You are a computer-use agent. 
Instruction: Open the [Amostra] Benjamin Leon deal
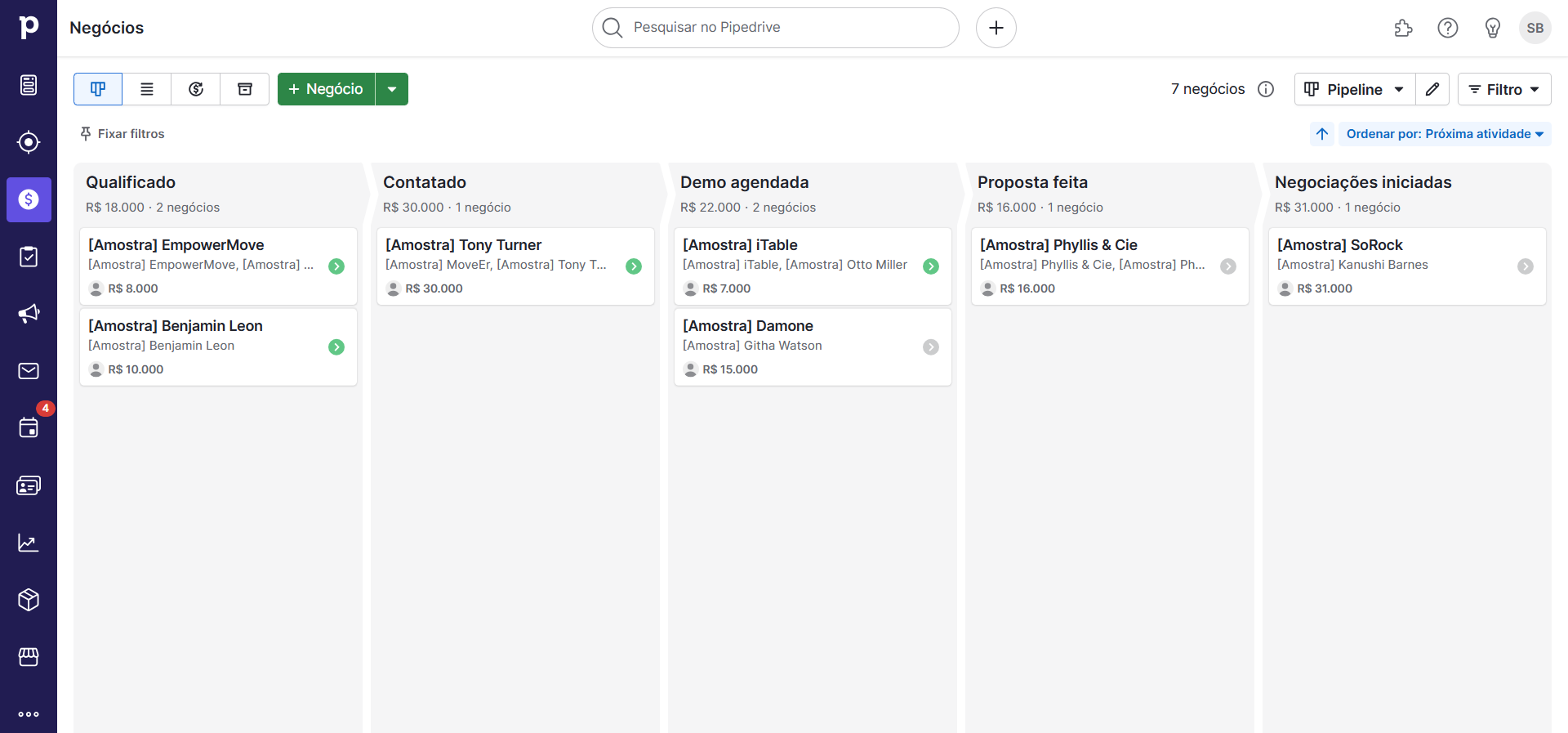pyautogui.click(x=218, y=347)
